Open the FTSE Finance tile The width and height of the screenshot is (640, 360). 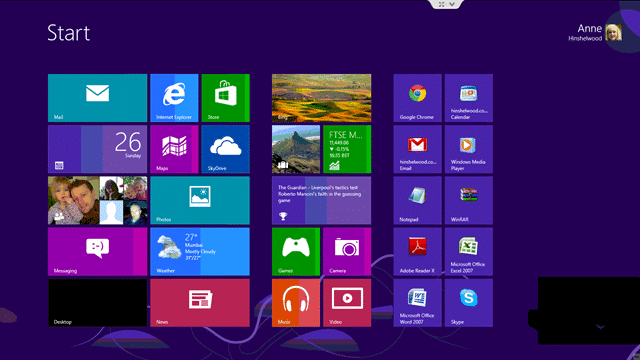347,149
